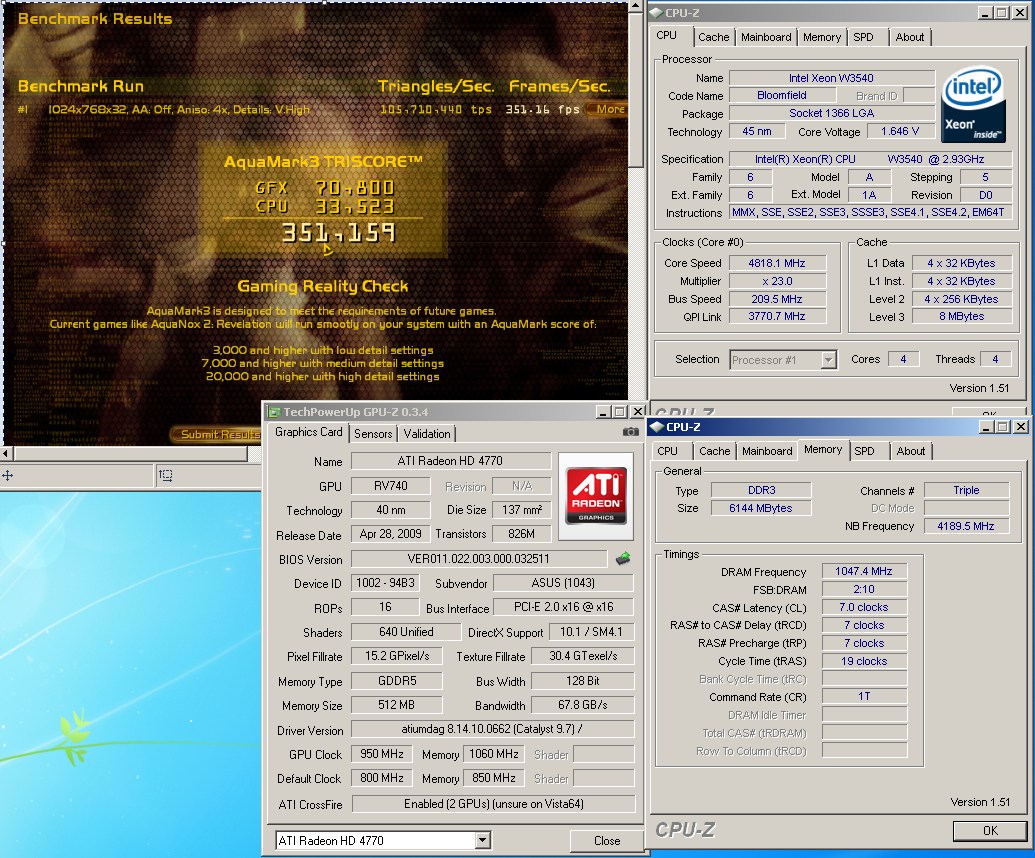Open the Processor #1 selection dropdown
Screen dimensions: 1035x858
[828, 360]
